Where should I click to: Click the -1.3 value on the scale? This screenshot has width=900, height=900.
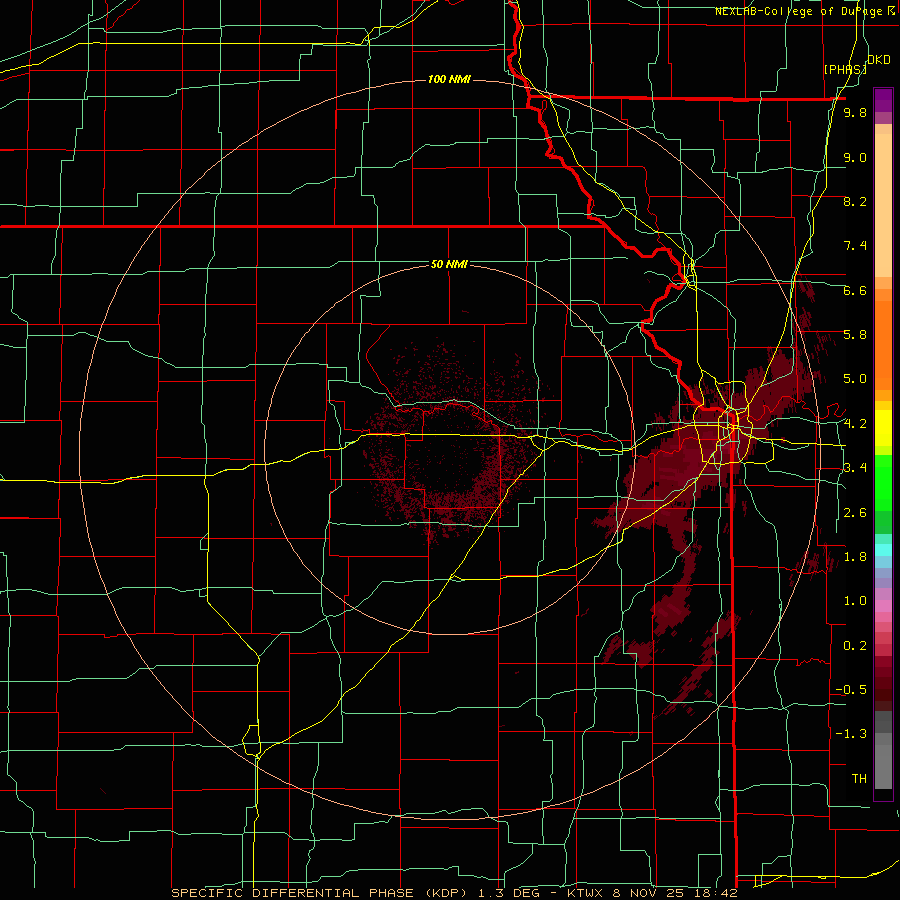pos(851,734)
